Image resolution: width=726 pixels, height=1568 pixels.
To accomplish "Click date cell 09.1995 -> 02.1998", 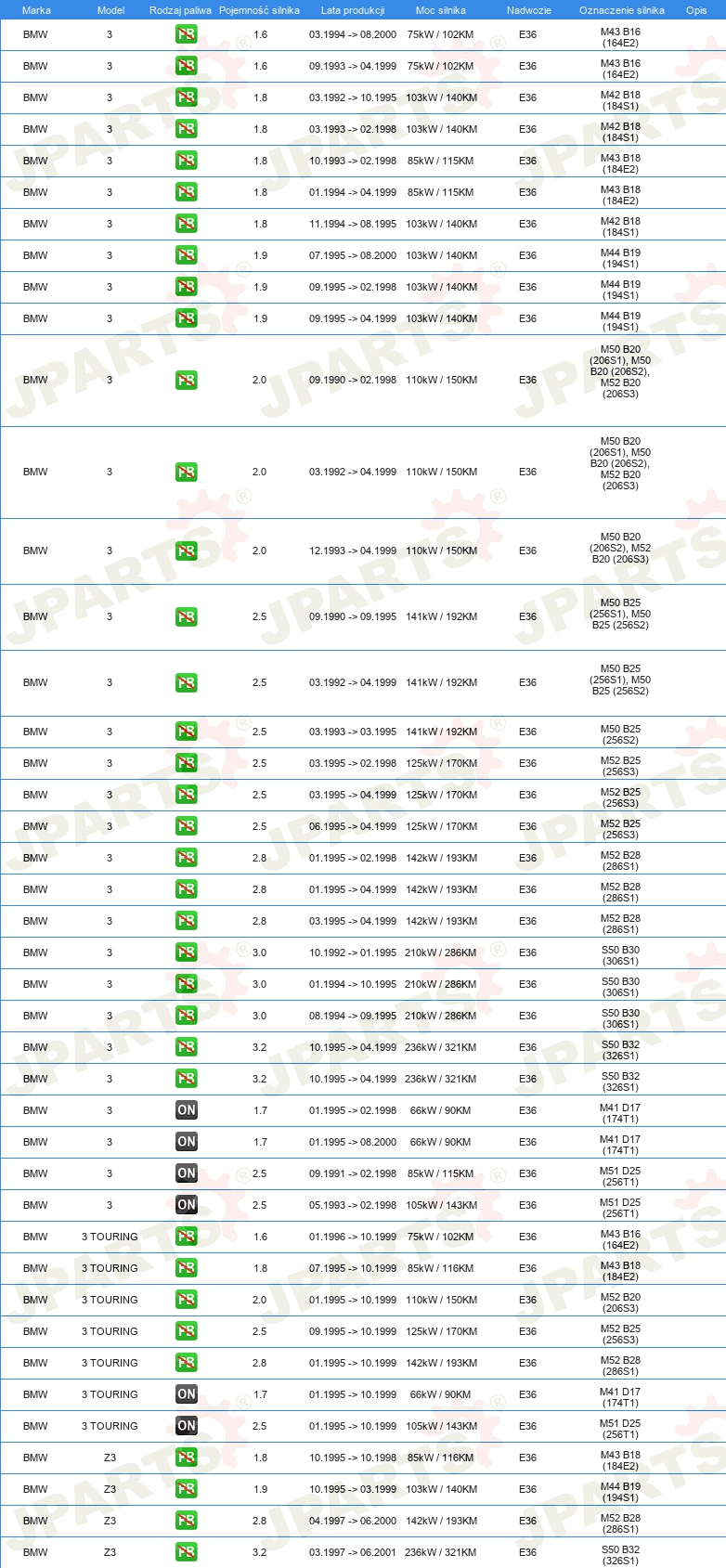I will click(353, 287).
